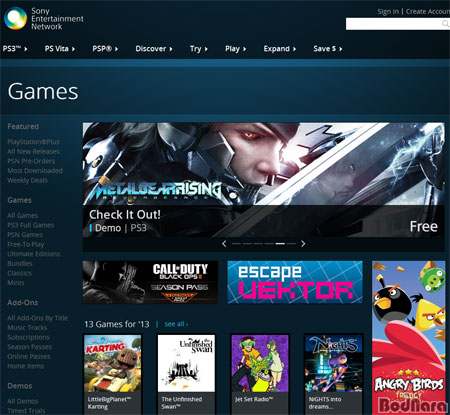
Task: Select The Unfinished Swan game tile
Action: (x=186, y=374)
